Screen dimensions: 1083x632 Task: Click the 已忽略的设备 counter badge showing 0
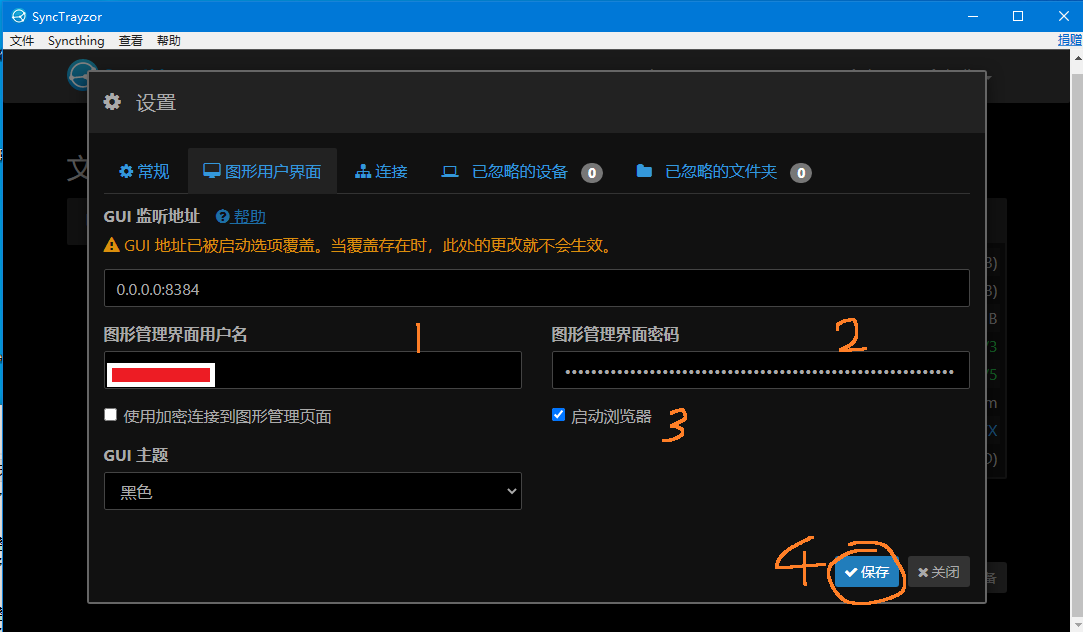coord(592,172)
